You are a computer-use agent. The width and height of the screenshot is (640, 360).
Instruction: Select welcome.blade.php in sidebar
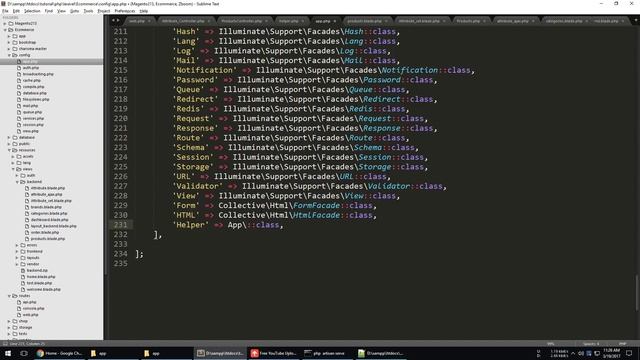pos(44,289)
